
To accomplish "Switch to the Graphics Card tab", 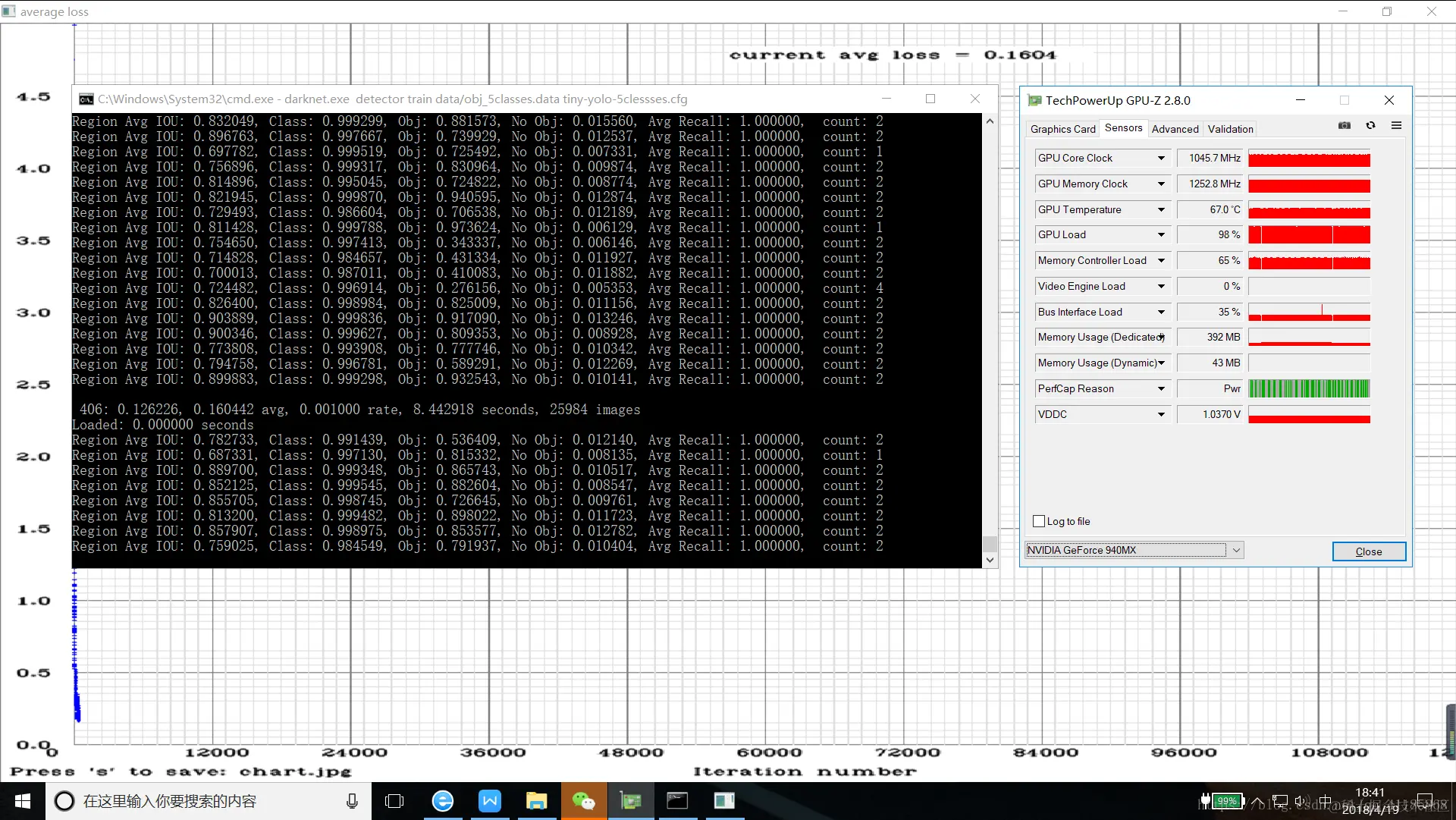I will click(1062, 129).
